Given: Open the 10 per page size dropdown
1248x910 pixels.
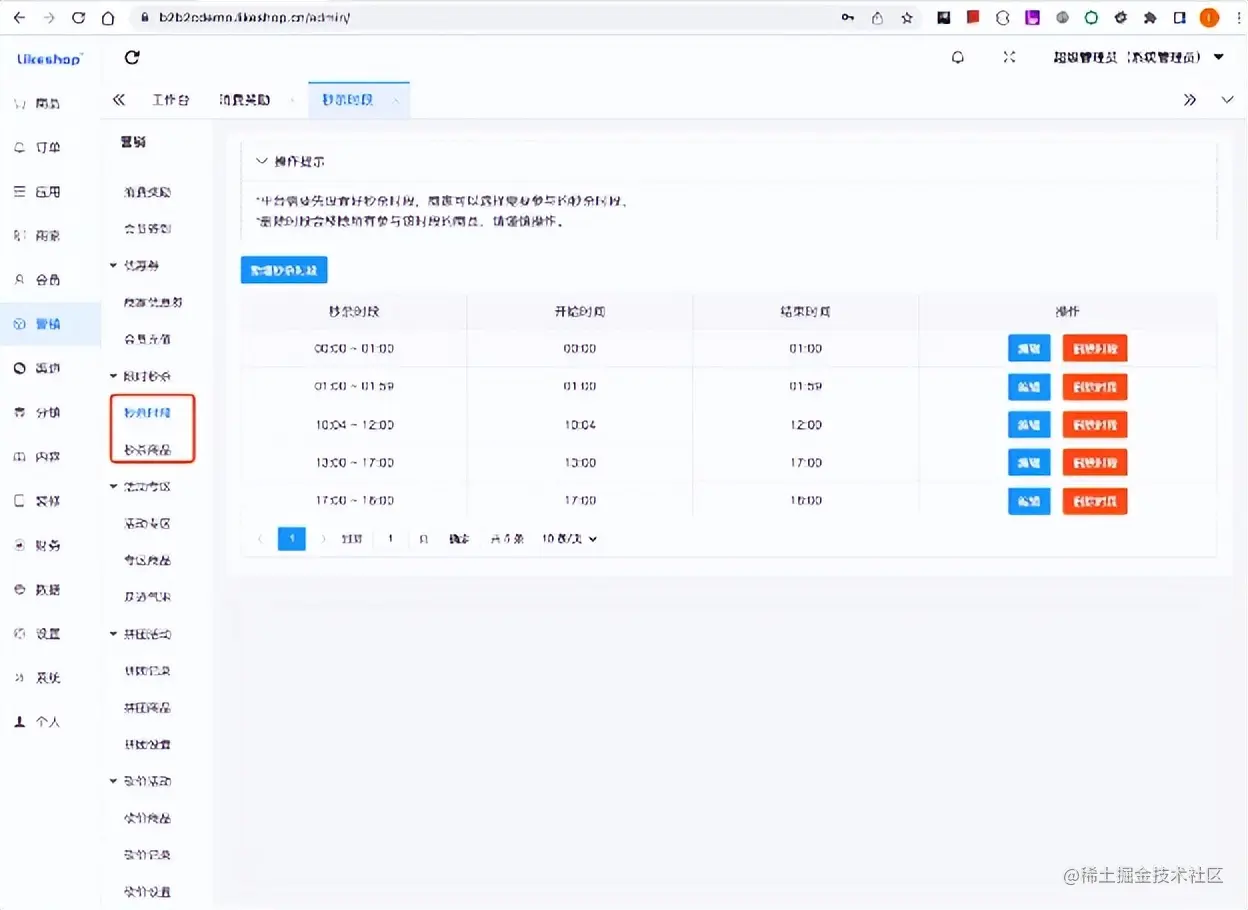Looking at the screenshot, I should pos(569,539).
